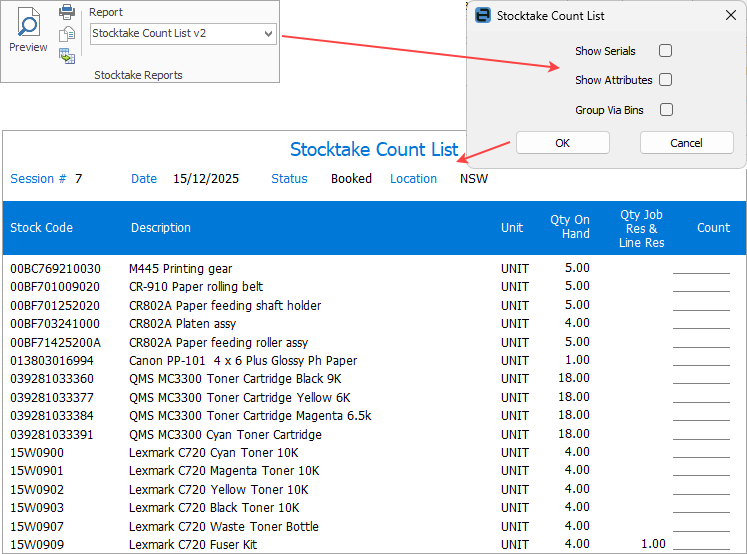Click description QMS MC3300 Toner Cartridge Yellow 6K
Screen dimensions: 747x554
(x=240, y=398)
